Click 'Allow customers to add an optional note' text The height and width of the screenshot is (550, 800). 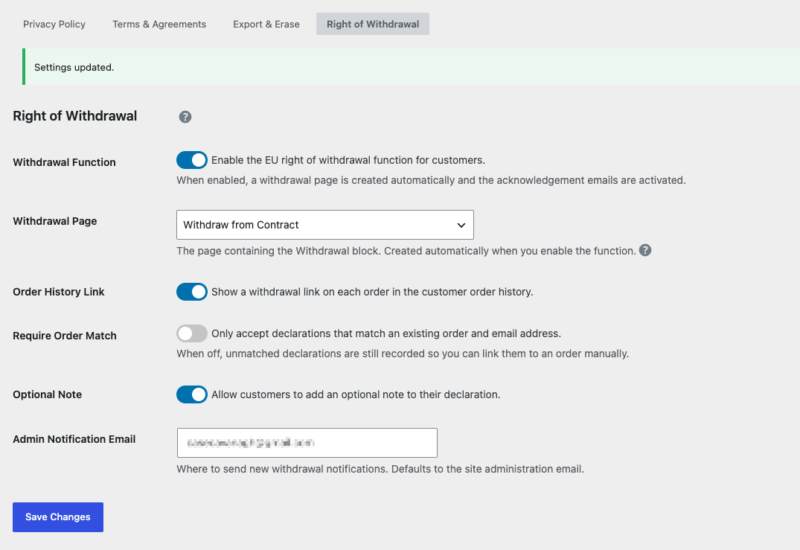point(356,394)
